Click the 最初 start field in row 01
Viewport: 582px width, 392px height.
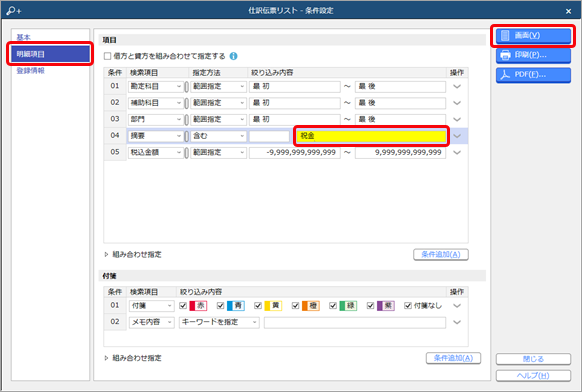295,86
